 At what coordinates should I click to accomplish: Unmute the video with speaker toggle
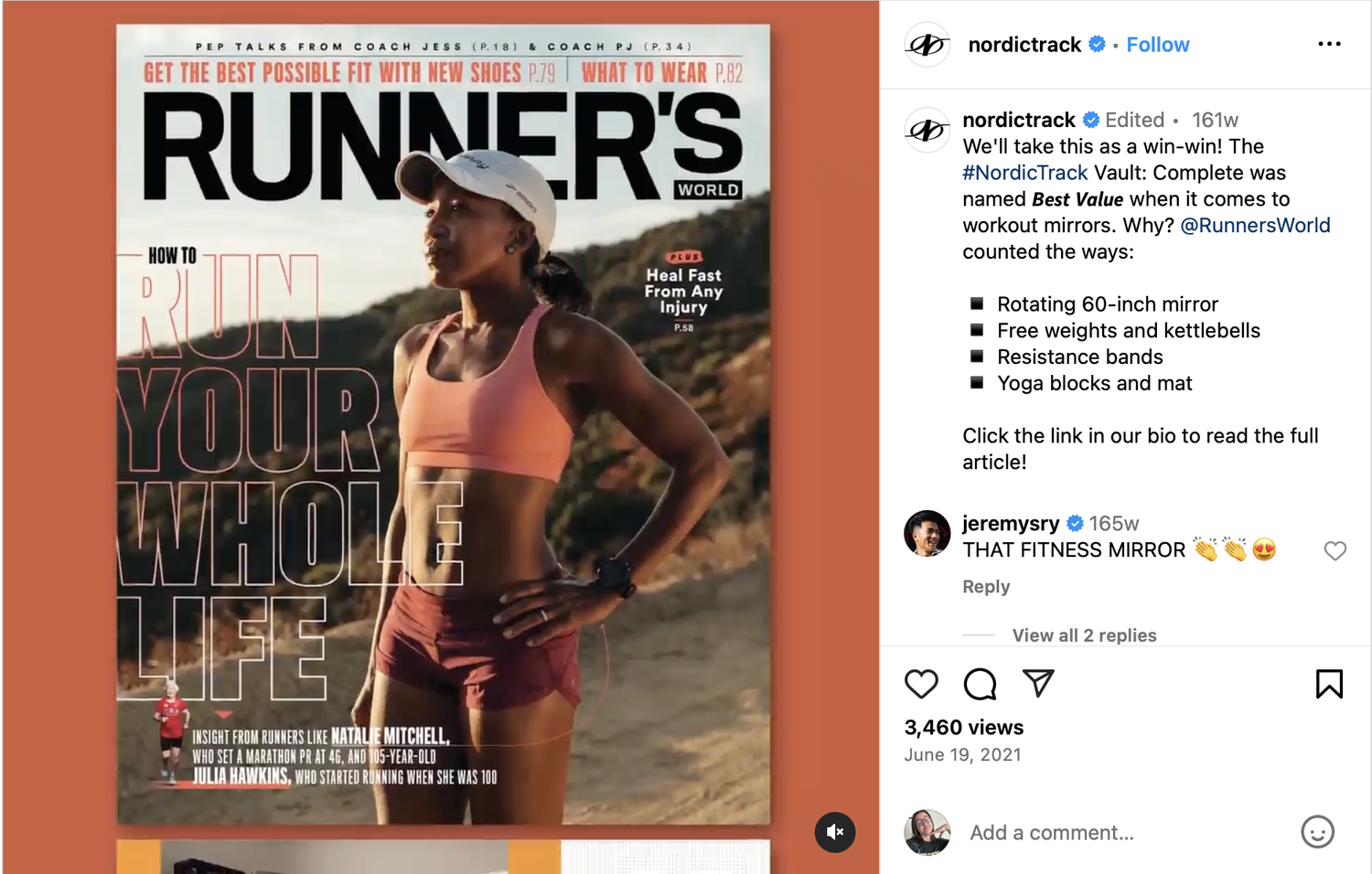coord(835,832)
